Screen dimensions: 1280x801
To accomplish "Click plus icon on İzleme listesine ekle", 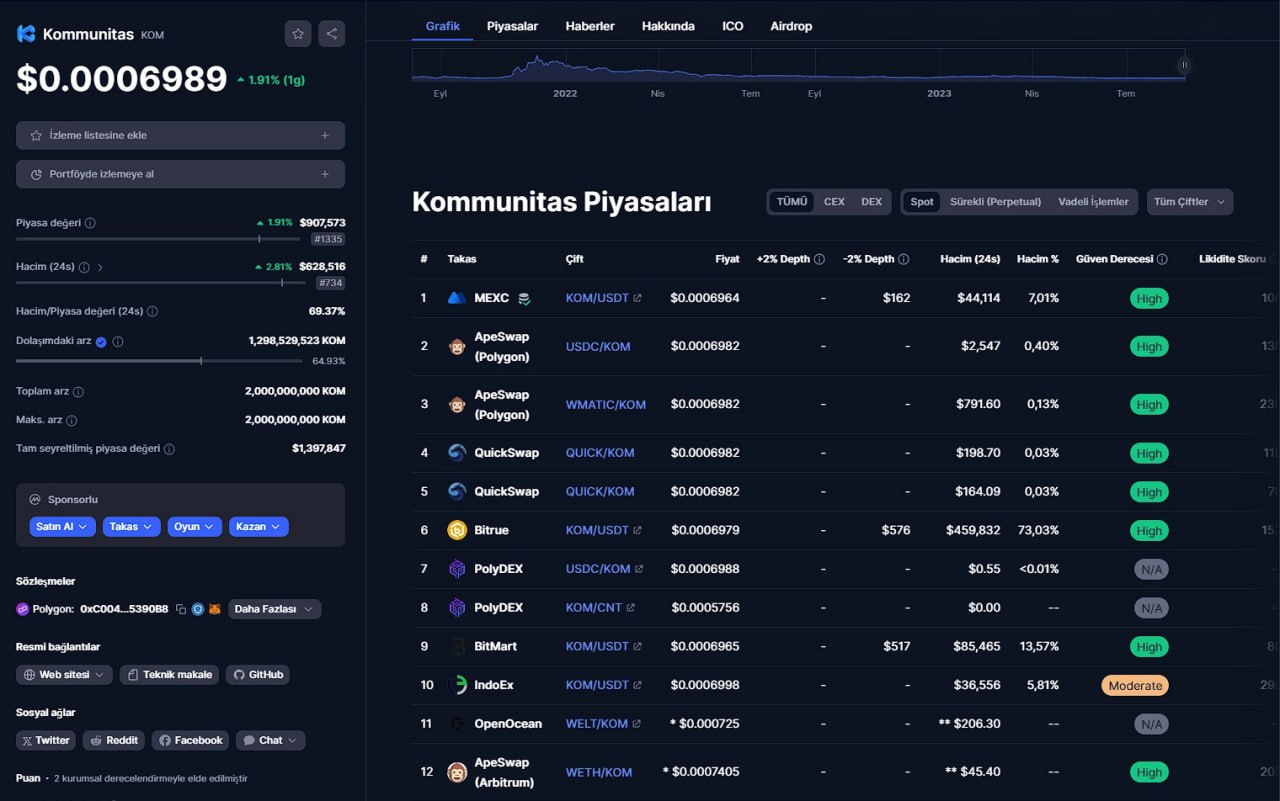I will click(x=325, y=135).
